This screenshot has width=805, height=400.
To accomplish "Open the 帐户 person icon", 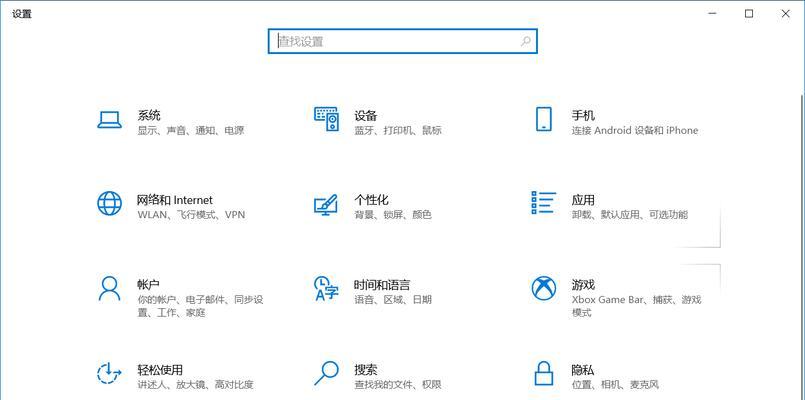I will (x=109, y=289).
